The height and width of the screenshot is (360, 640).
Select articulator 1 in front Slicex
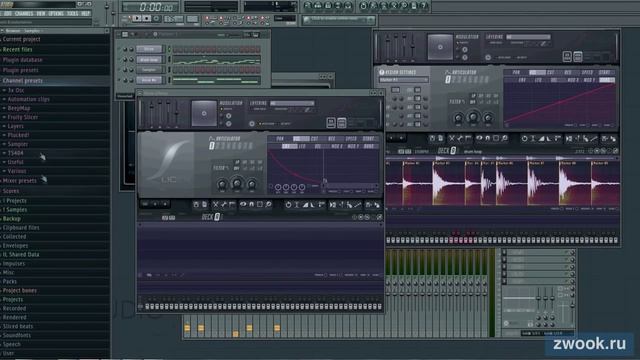coord(211,146)
